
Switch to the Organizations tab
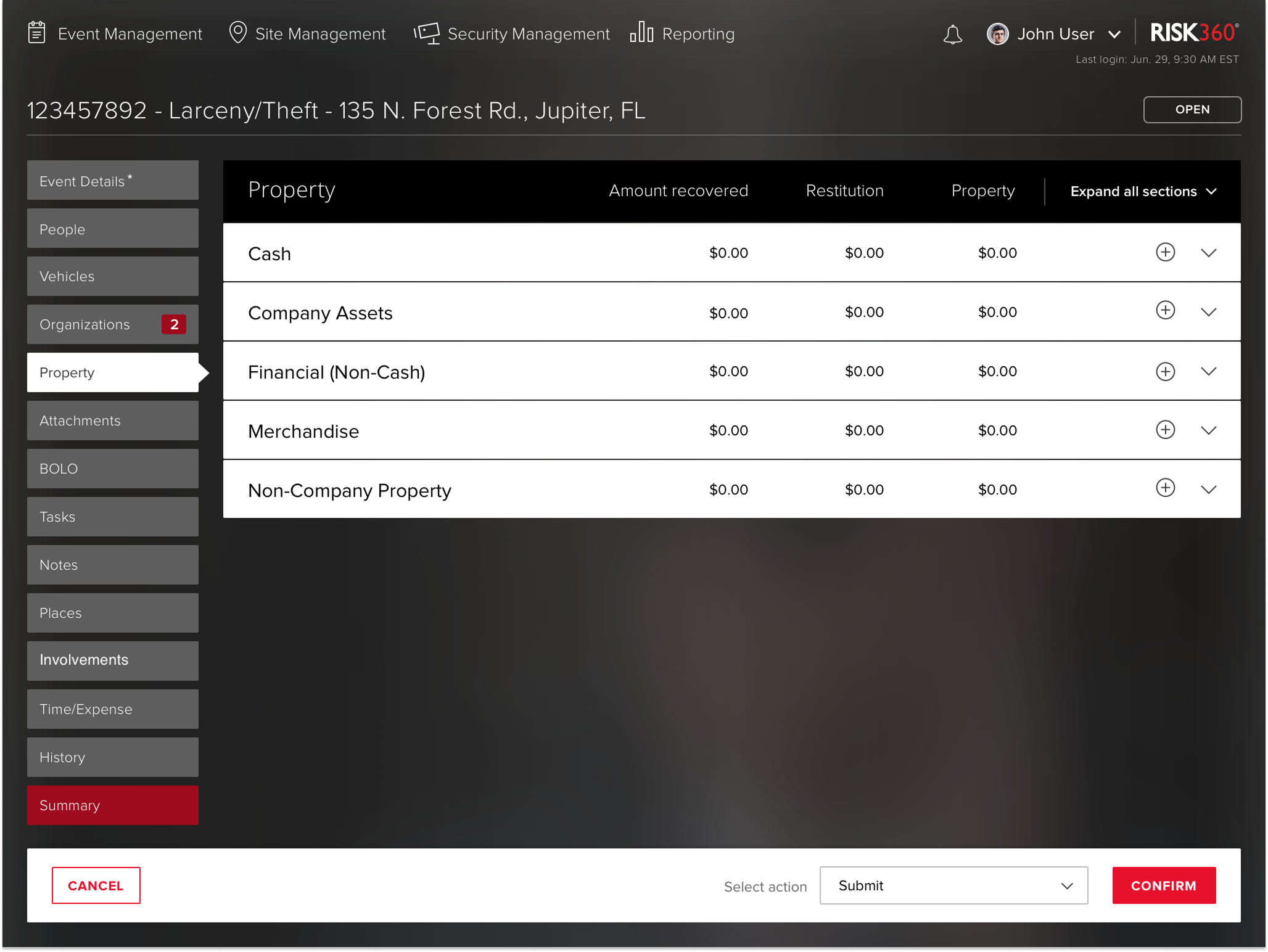click(113, 324)
